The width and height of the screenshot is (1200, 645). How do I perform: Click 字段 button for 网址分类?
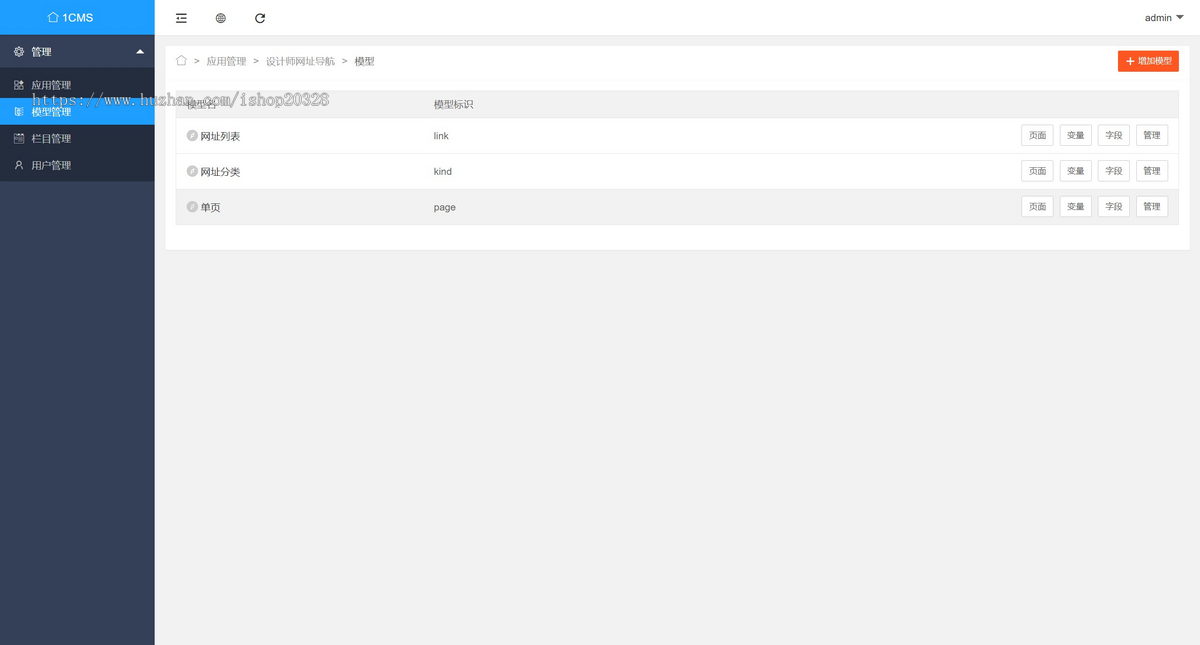coord(1114,171)
